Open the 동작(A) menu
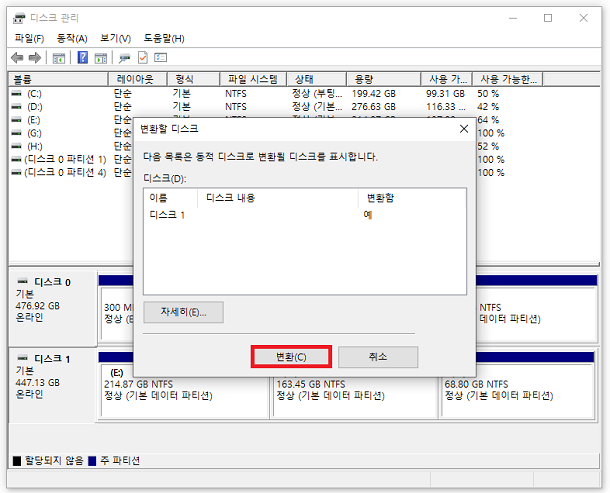610x493 pixels. coord(72,38)
